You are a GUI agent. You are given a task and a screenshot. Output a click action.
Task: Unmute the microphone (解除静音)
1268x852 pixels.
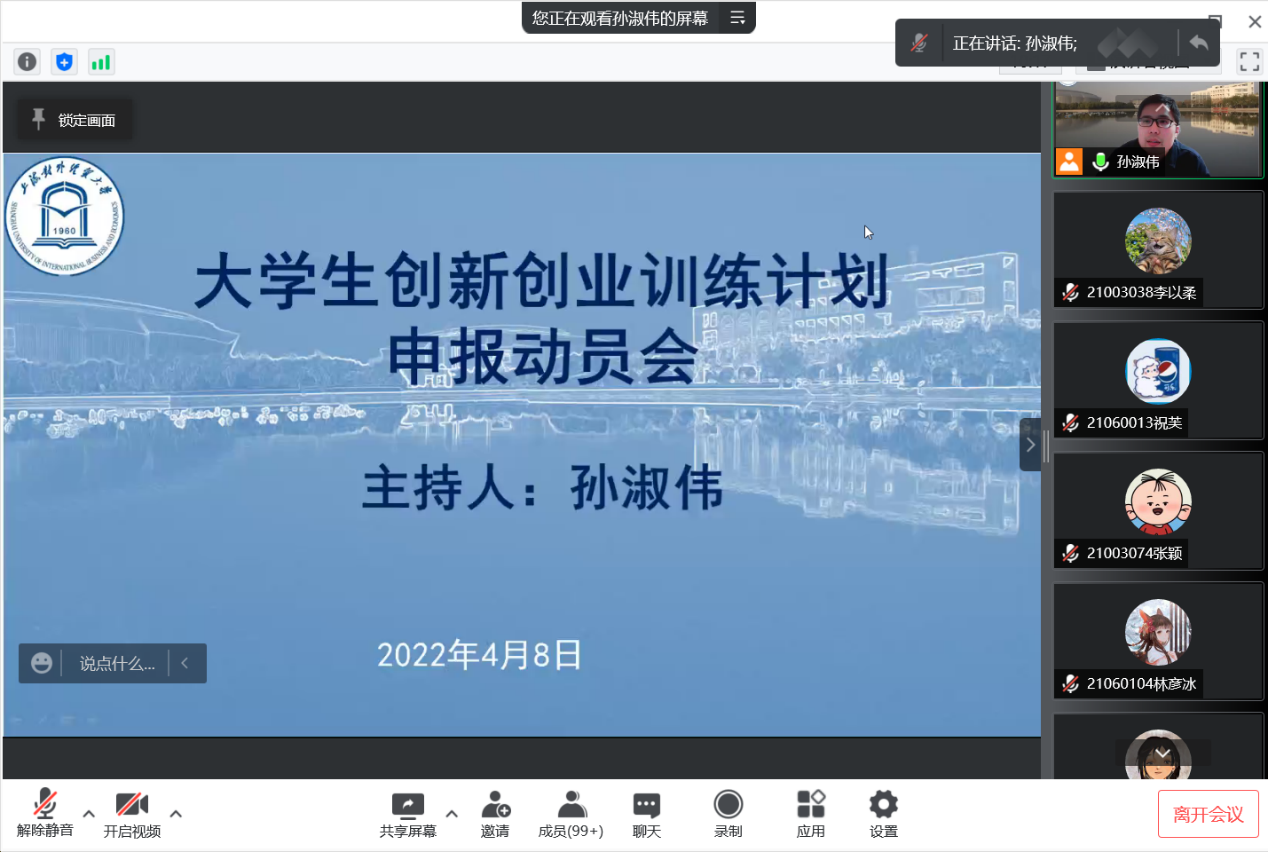[45, 814]
